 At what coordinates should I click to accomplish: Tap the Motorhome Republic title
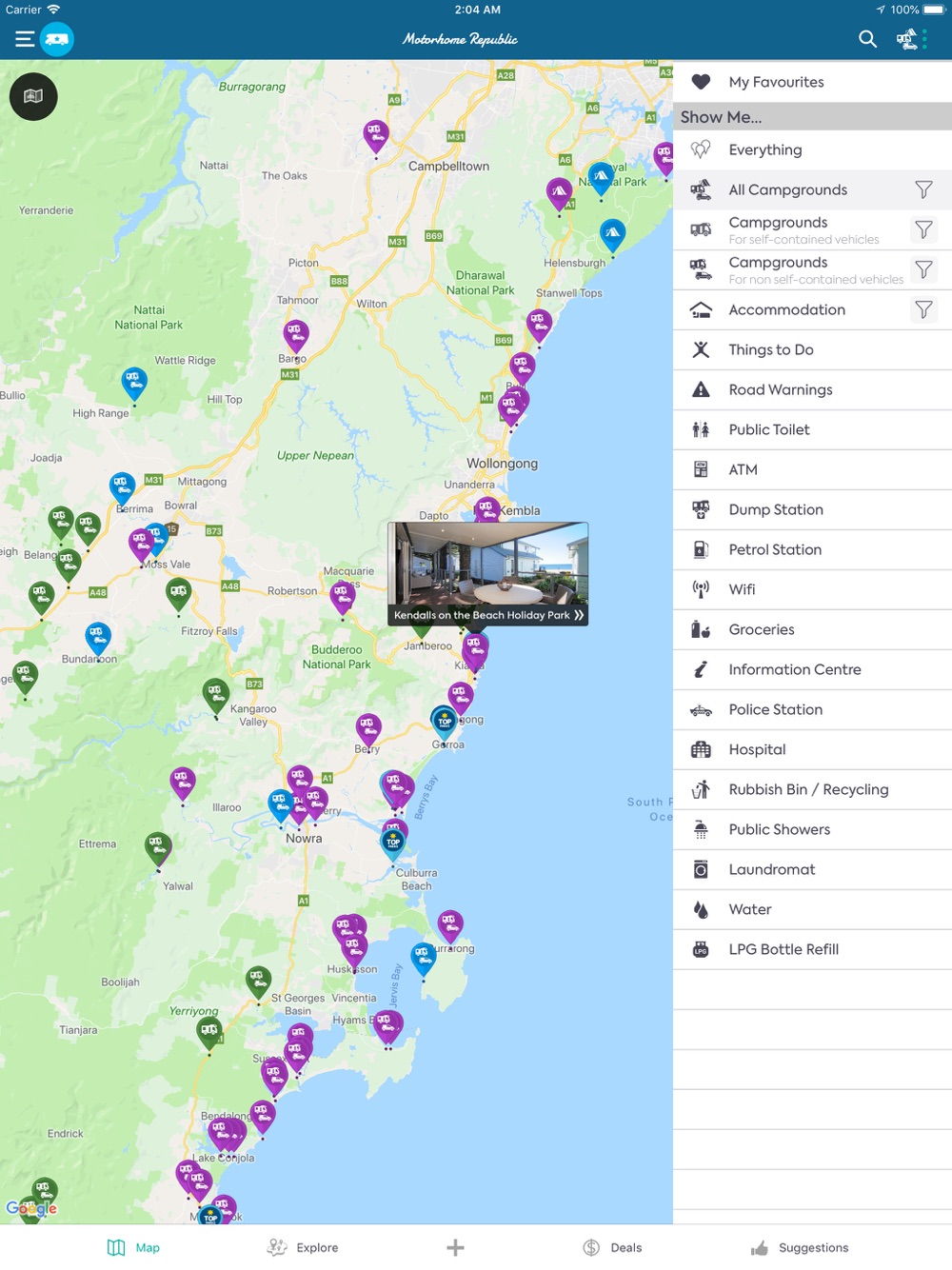click(x=460, y=39)
